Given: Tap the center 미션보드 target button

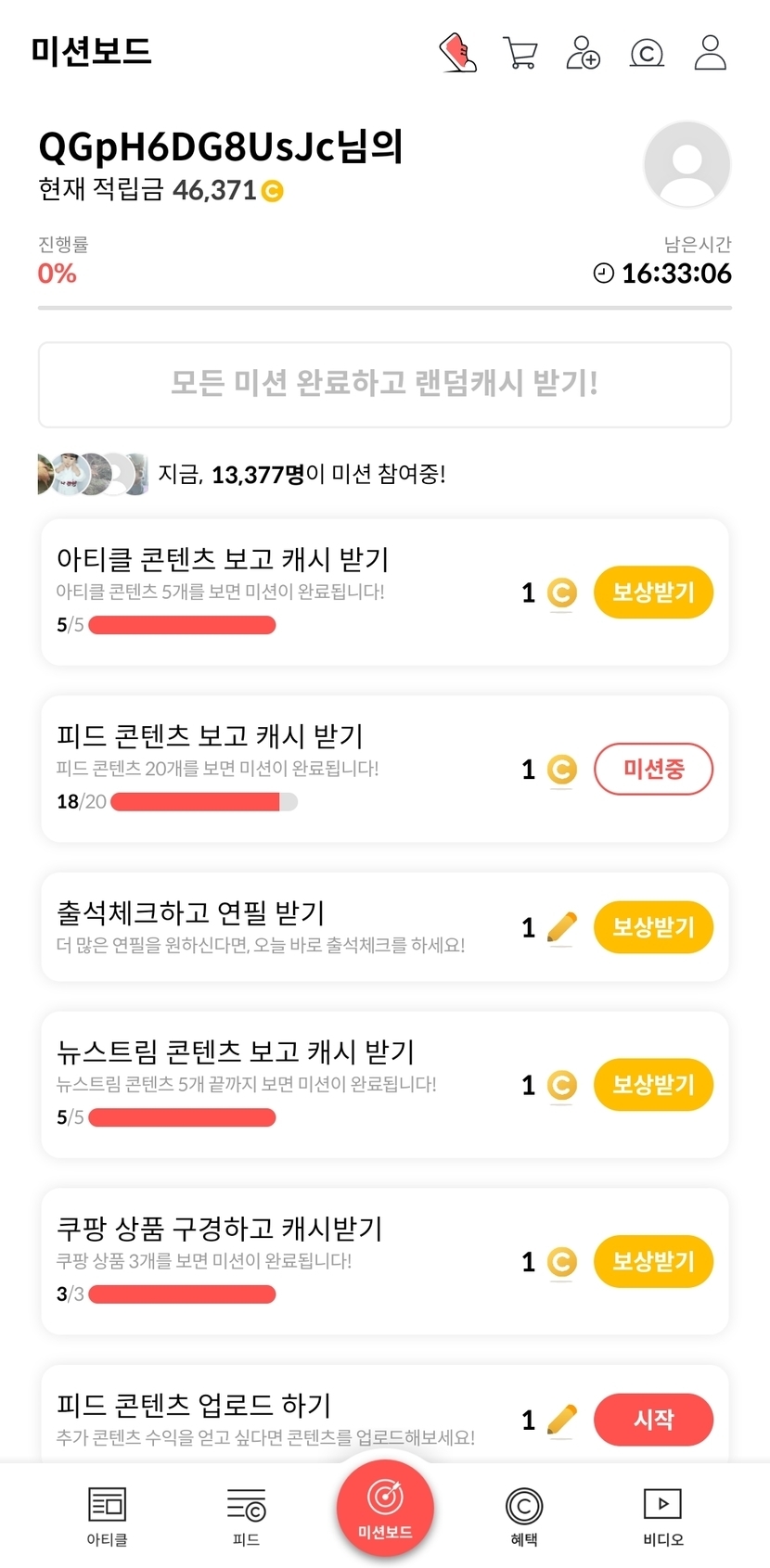Looking at the screenshot, I should click(385, 1506).
